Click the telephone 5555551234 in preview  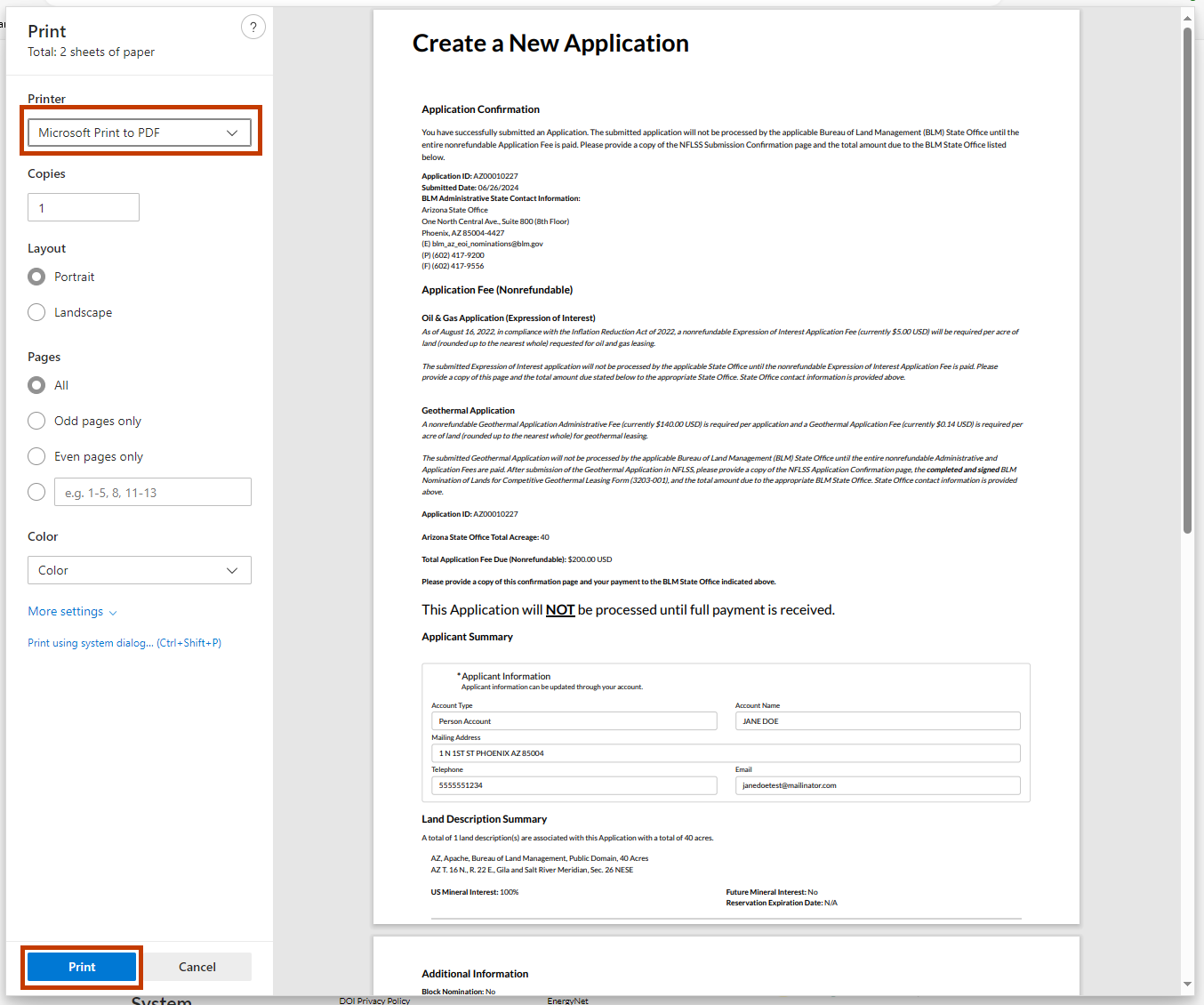point(574,785)
